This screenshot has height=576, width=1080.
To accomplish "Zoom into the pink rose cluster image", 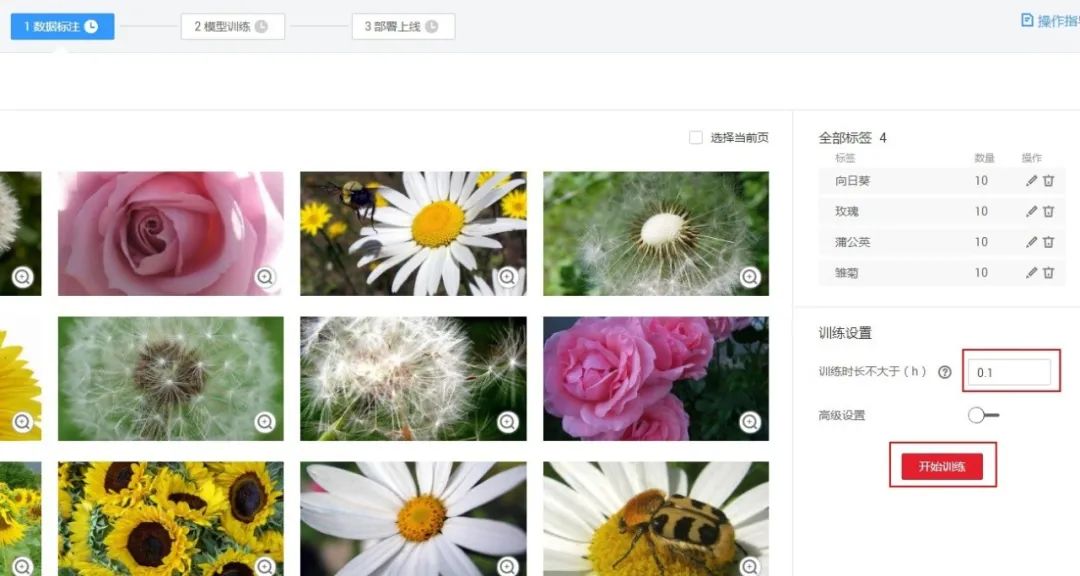I will point(750,422).
